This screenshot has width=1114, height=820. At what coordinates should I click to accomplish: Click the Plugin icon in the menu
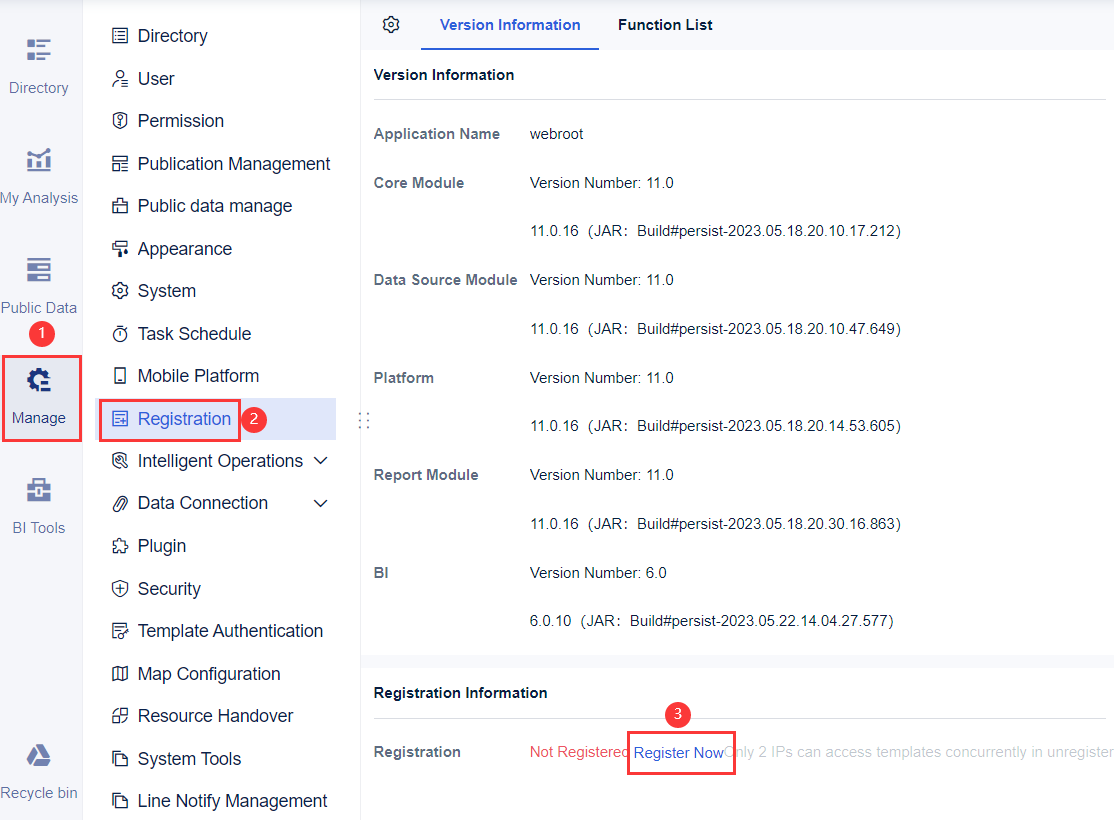120,545
